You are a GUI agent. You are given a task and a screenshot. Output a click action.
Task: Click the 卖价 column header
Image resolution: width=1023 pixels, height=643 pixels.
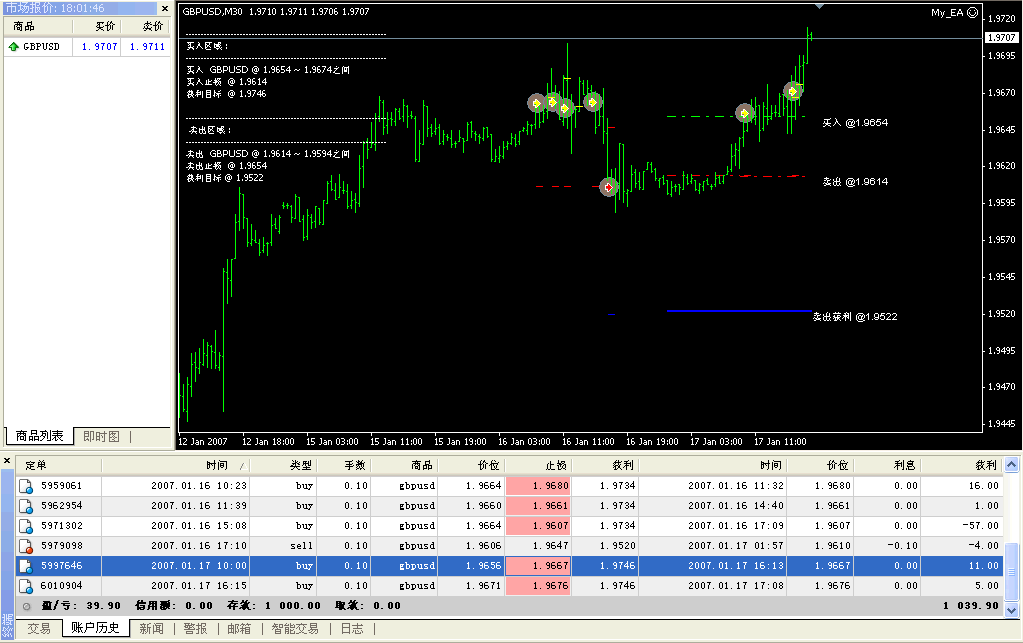[145, 26]
